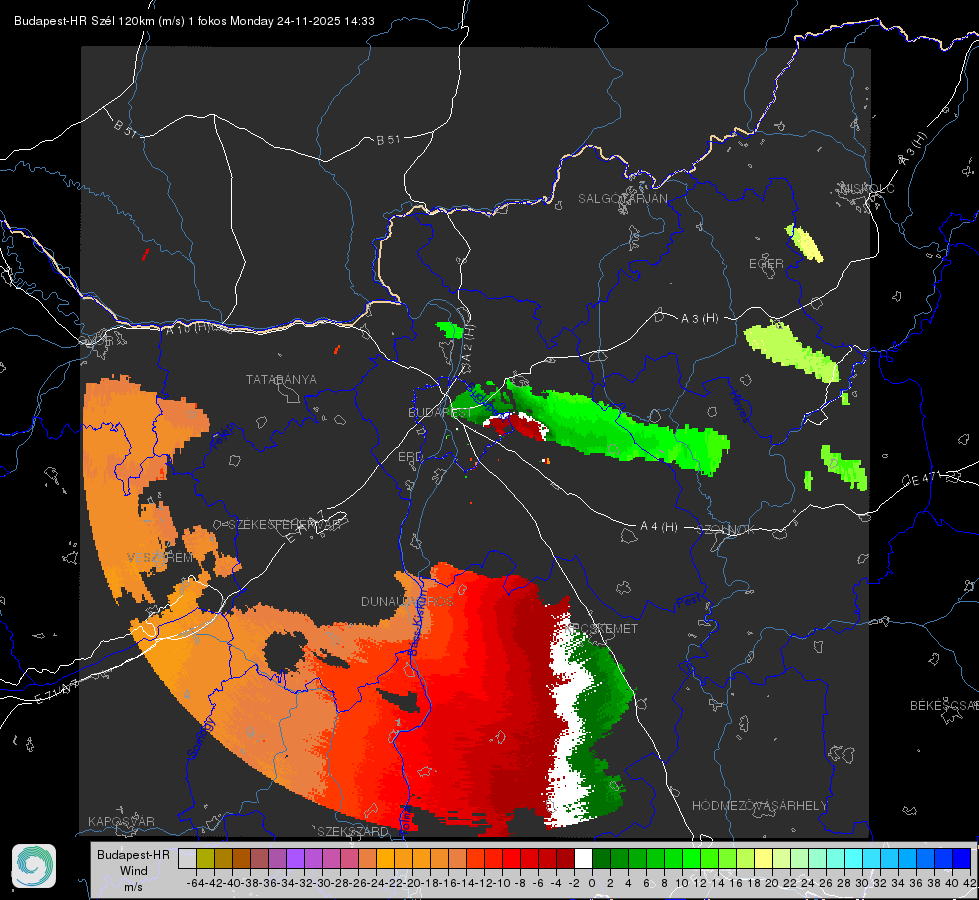Image resolution: width=979 pixels, height=900 pixels.
Task: Click the SALGÓTARJÁN city label
Action: pyautogui.click(x=622, y=199)
